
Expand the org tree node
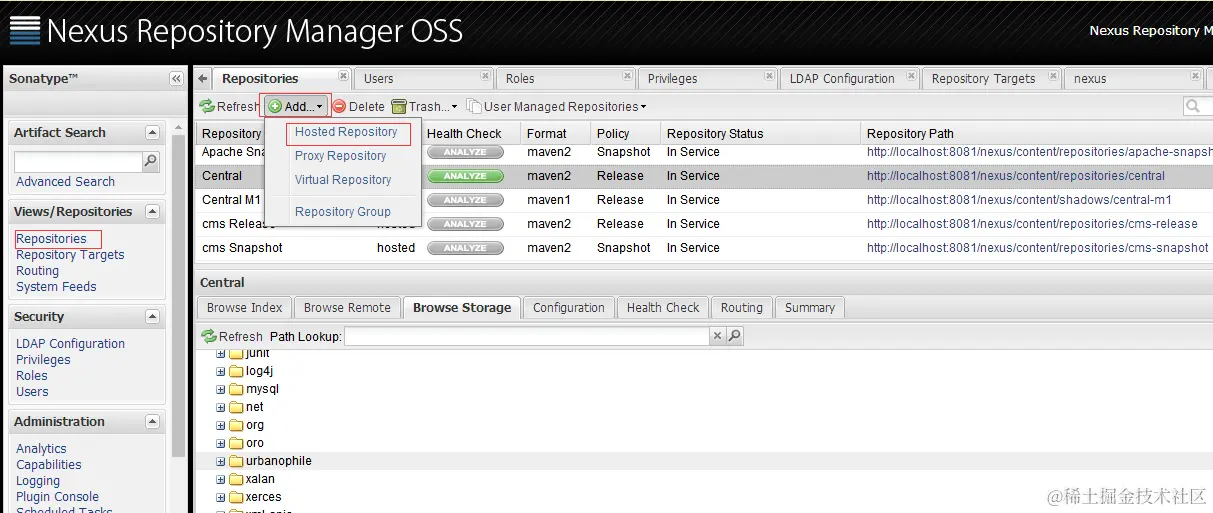pyautogui.click(x=221, y=425)
